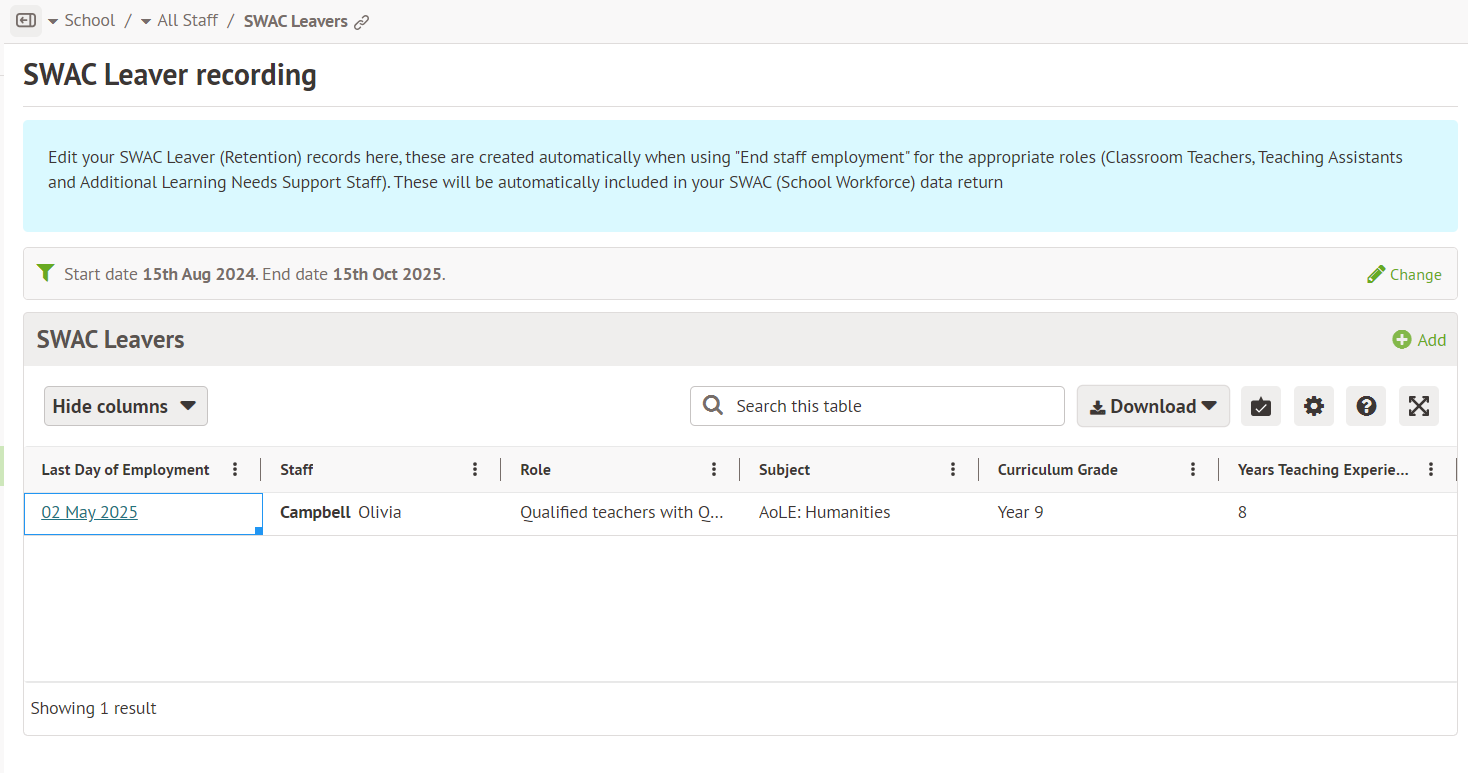Open Last Day of Employment column menu
Image resolution: width=1468 pixels, height=773 pixels.
coord(235,470)
